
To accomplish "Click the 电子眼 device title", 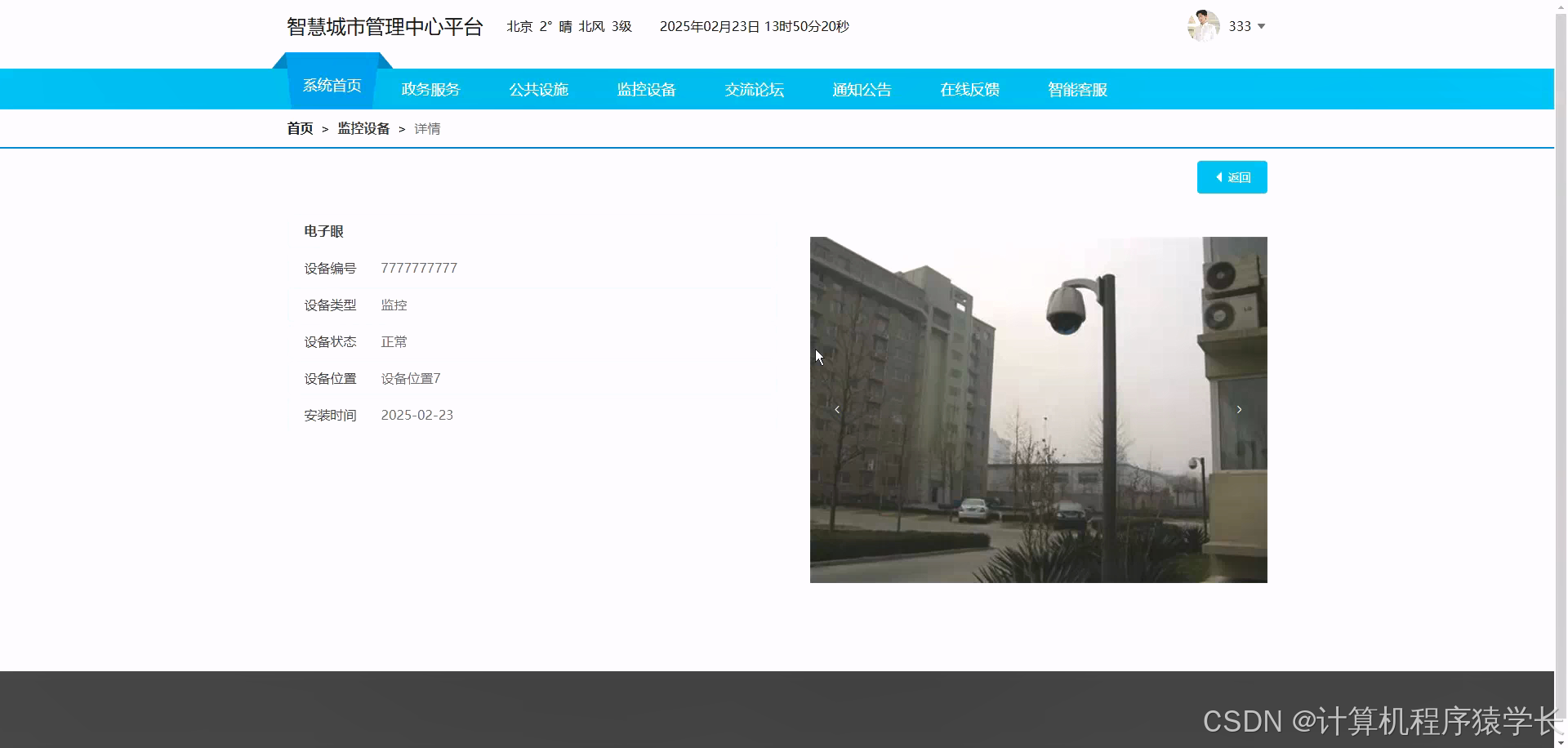I will point(323,231).
